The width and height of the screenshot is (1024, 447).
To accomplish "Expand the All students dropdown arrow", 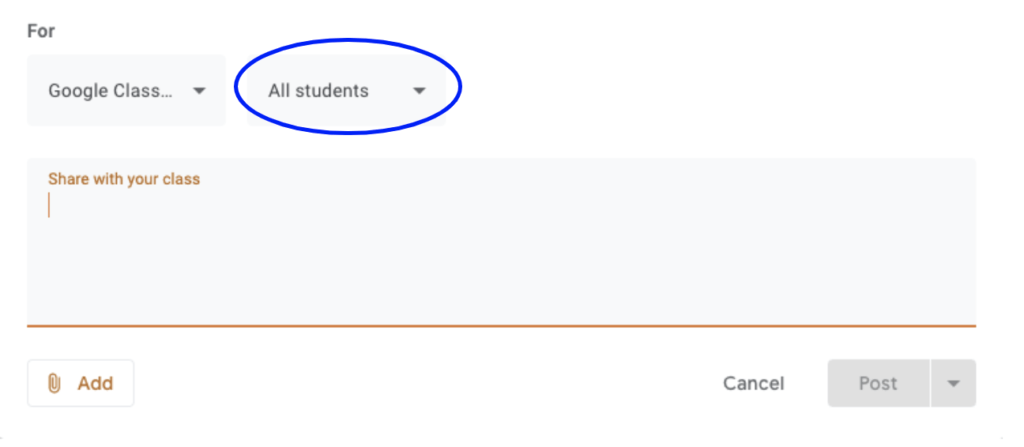I will (419, 91).
